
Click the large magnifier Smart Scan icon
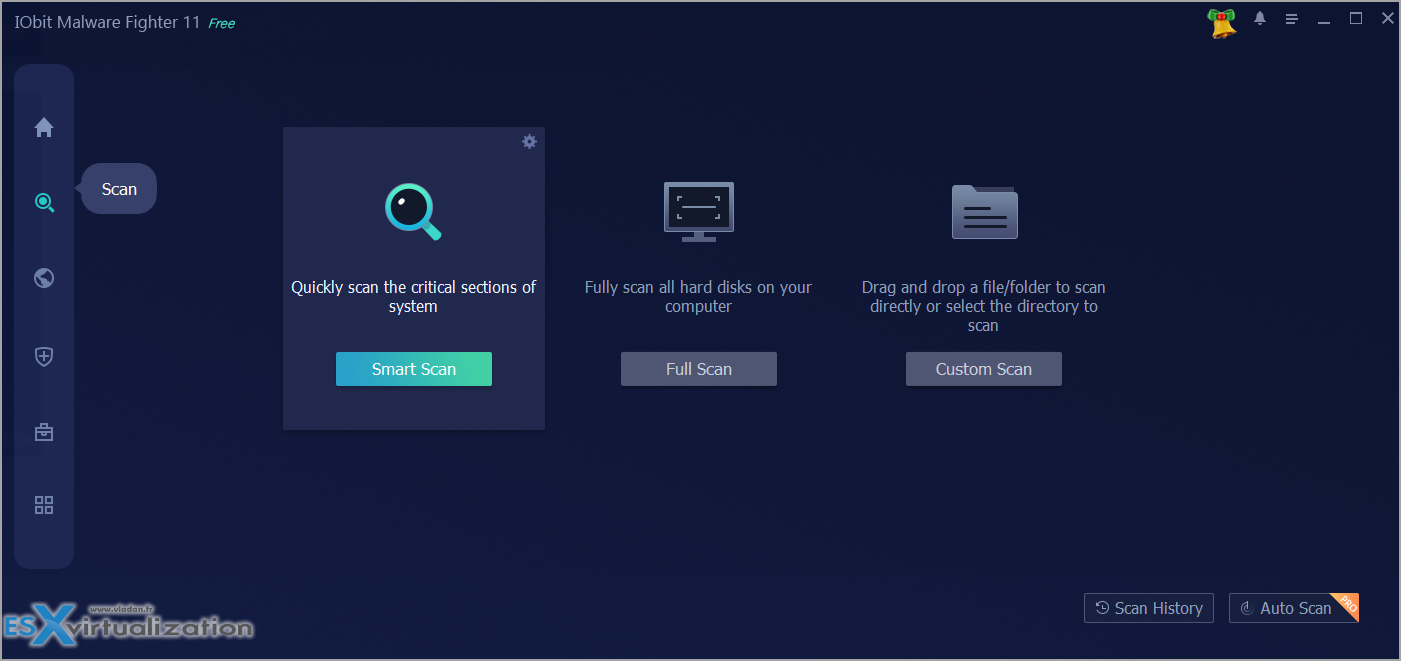(x=413, y=212)
